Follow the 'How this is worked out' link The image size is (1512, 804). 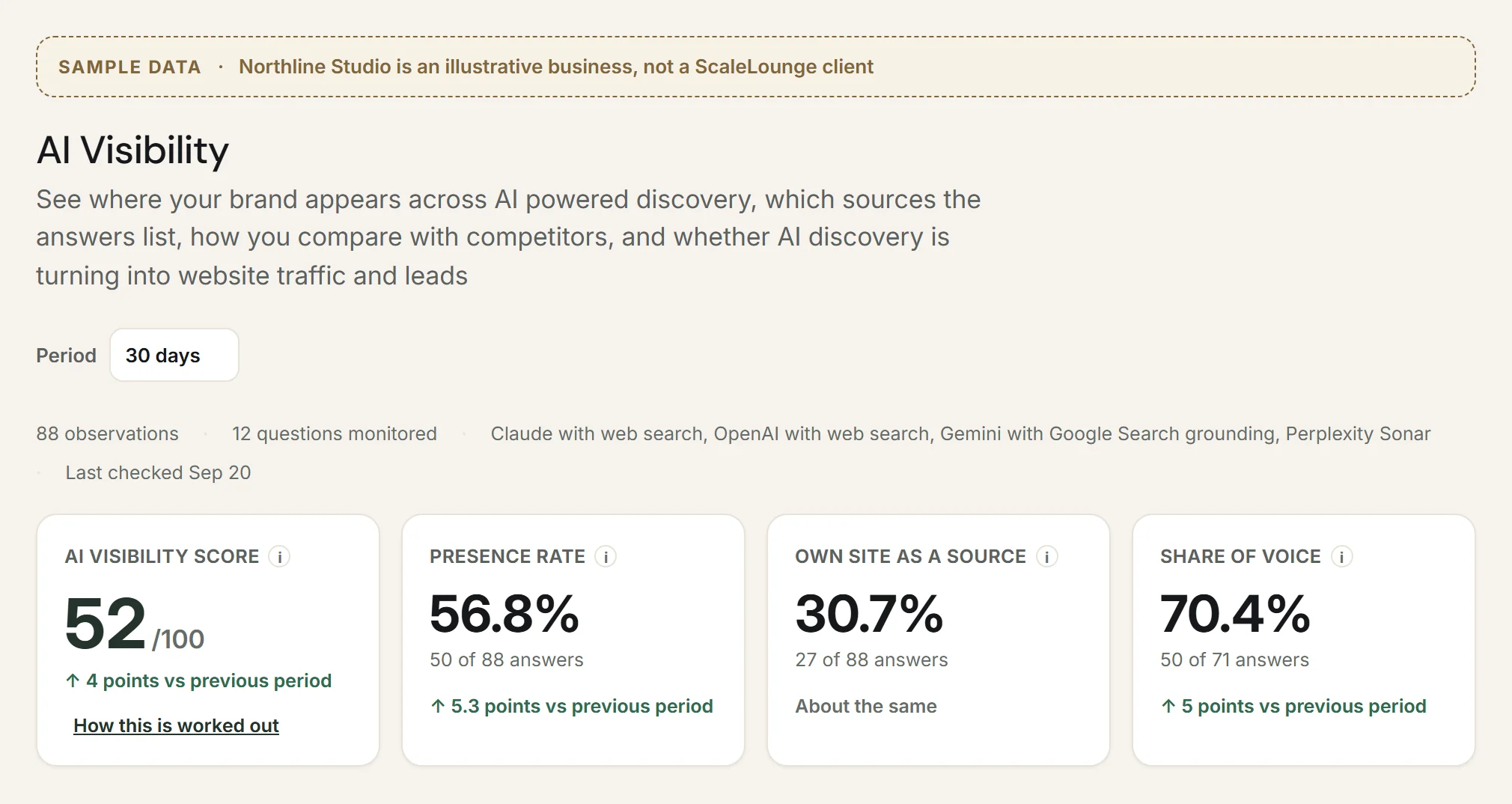[176, 725]
